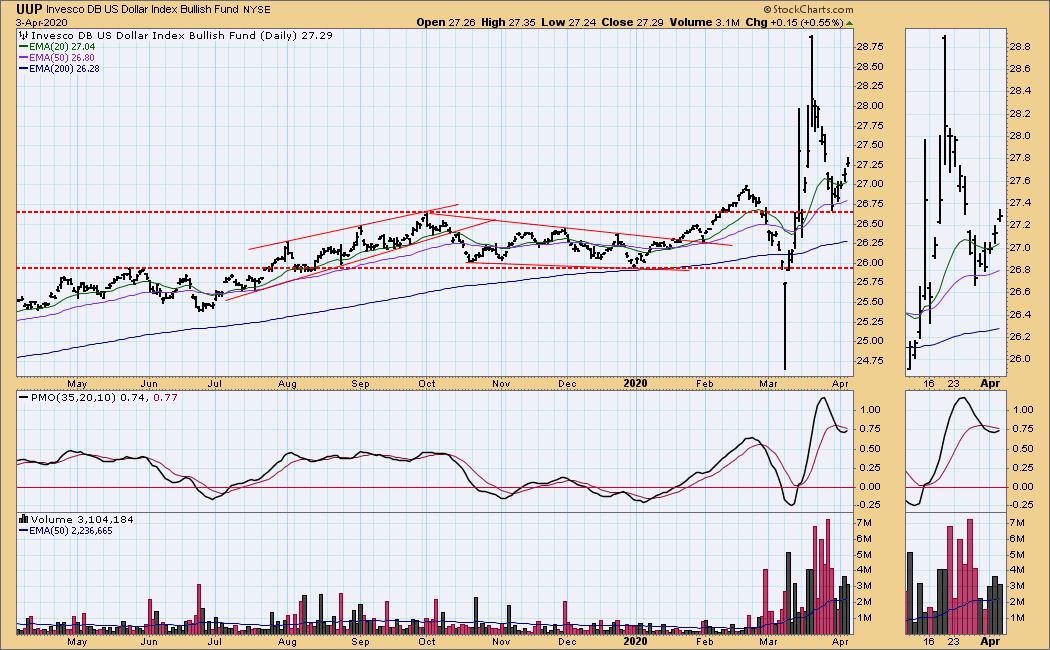Click the 2020 label under the volume panel

635,641
